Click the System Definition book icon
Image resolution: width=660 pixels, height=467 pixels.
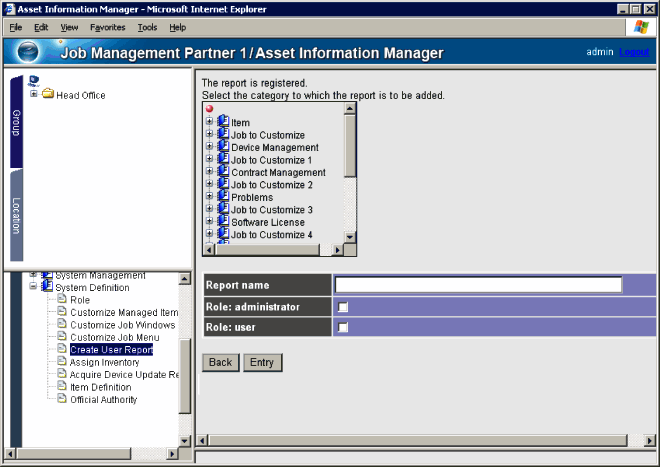coord(47,286)
